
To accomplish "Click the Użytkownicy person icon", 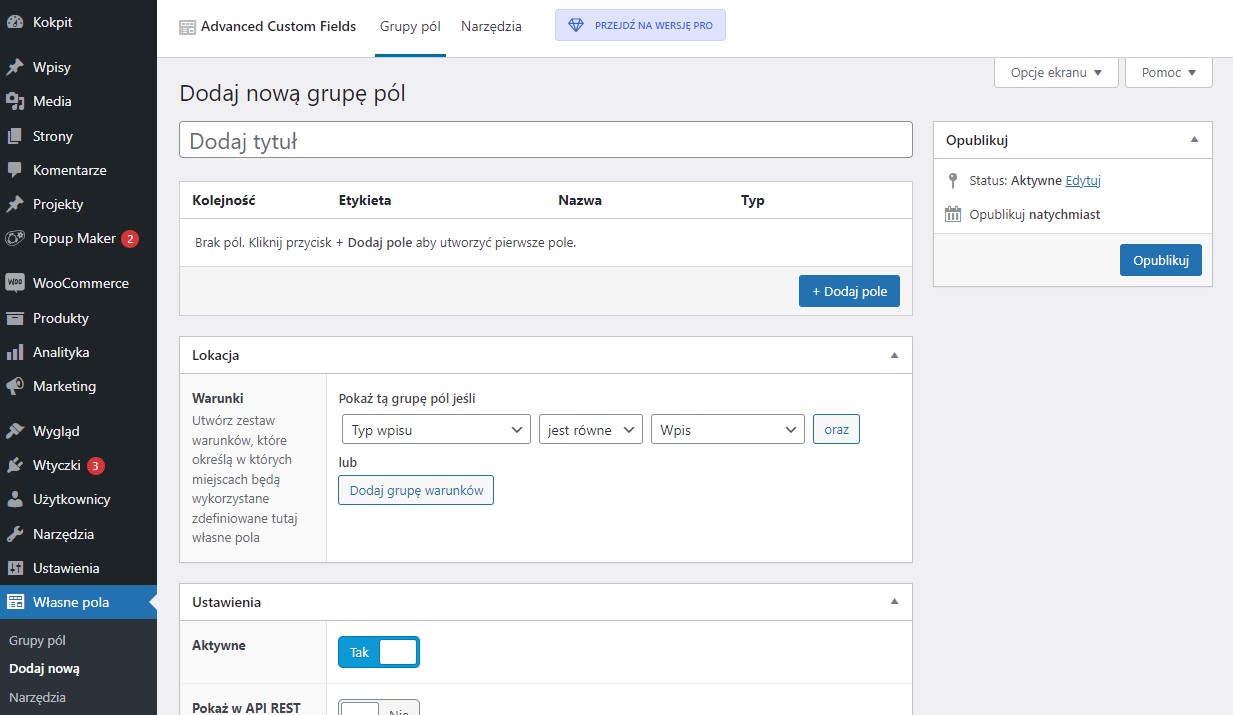I will (15, 499).
